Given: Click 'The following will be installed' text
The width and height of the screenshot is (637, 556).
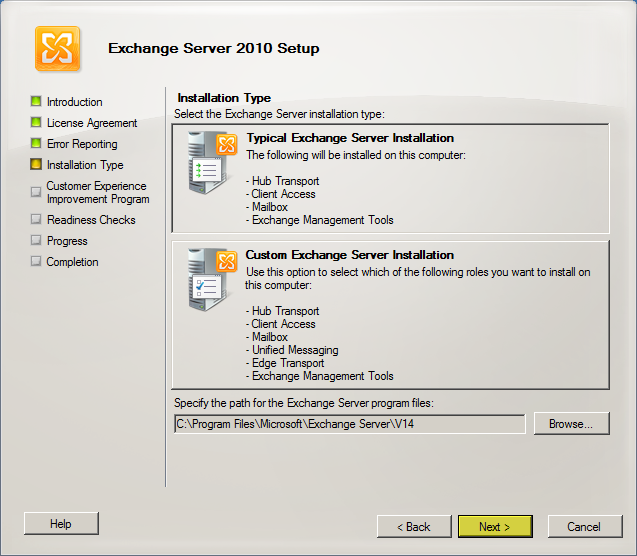Looking at the screenshot, I should click(x=356, y=155).
